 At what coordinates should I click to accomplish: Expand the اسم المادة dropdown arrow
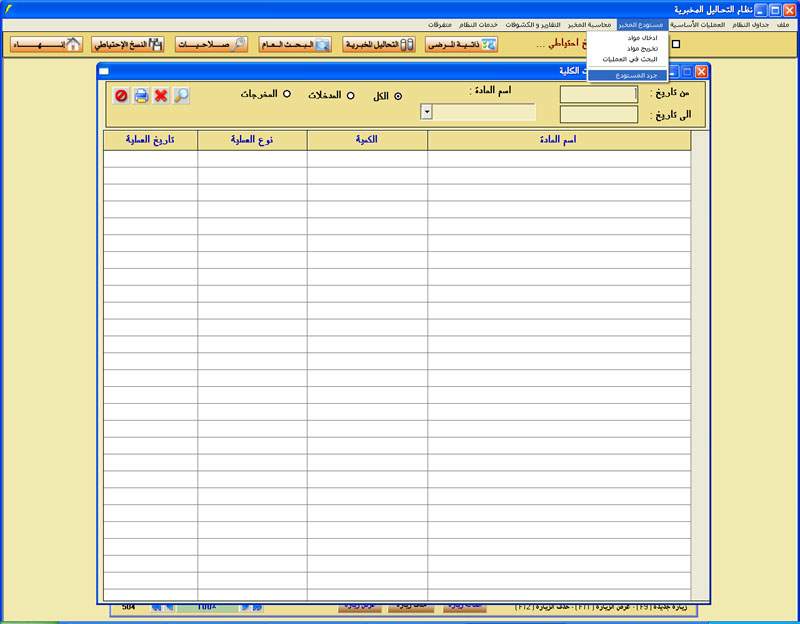427,112
